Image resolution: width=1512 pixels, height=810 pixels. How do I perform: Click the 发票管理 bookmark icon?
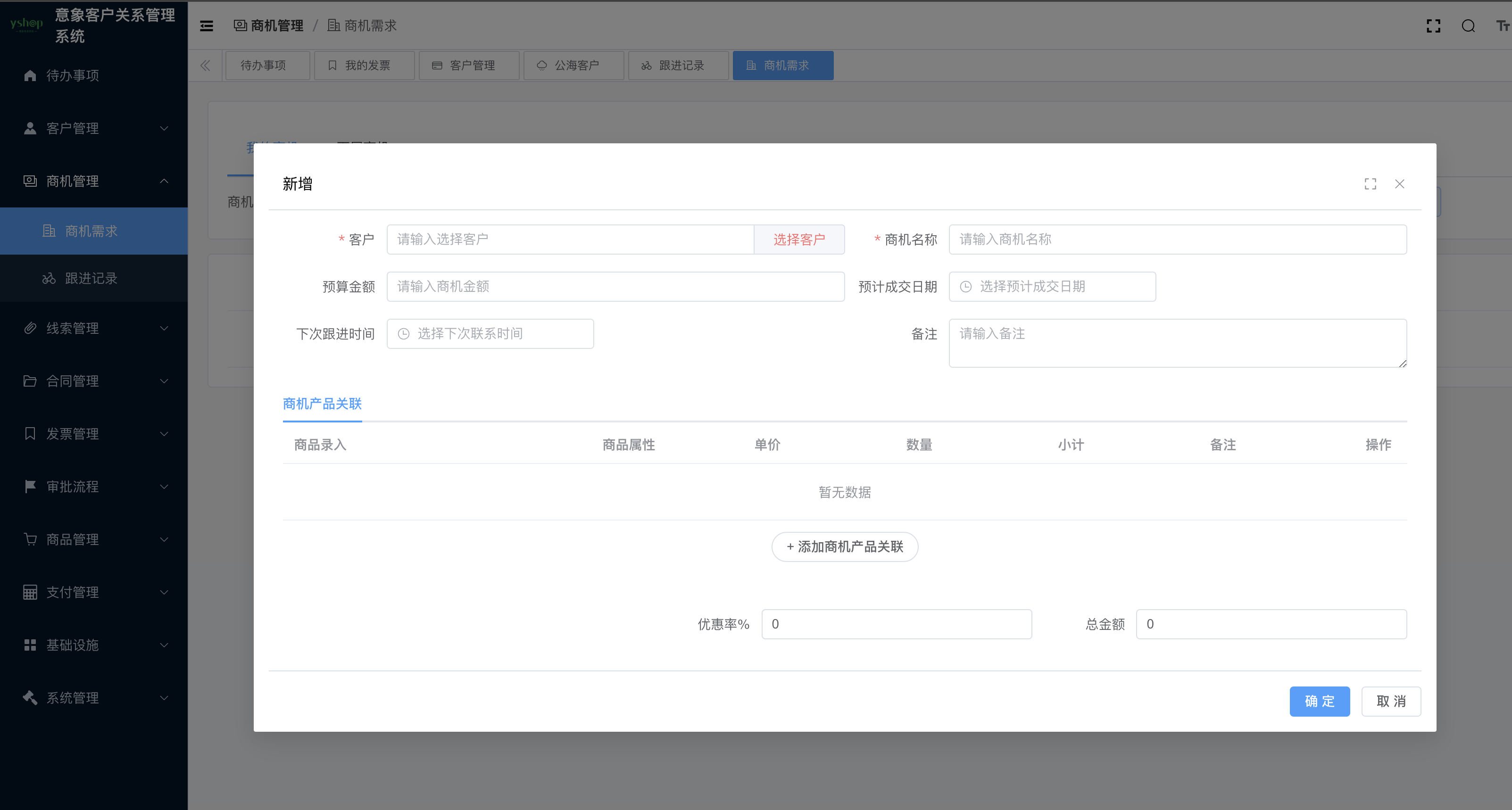[30, 433]
